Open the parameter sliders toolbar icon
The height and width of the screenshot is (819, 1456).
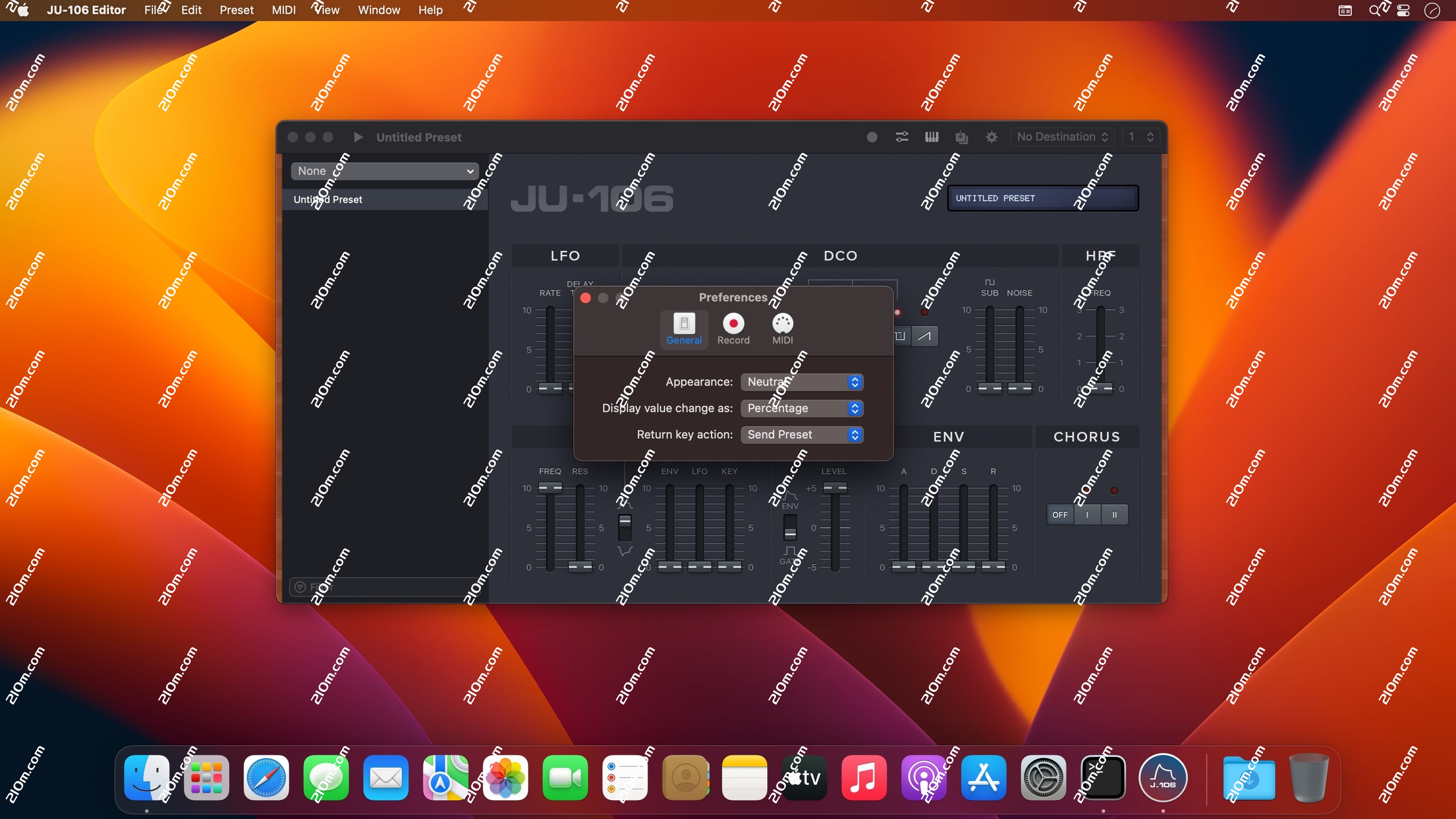click(902, 137)
